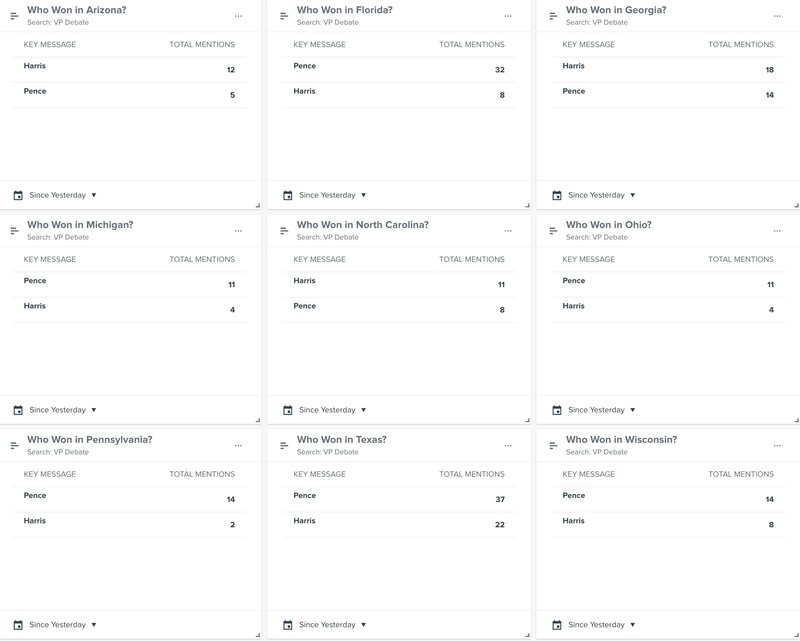Open more options for Pennsylvania widget
Image resolution: width=800 pixels, height=641 pixels.
pyautogui.click(x=238, y=446)
